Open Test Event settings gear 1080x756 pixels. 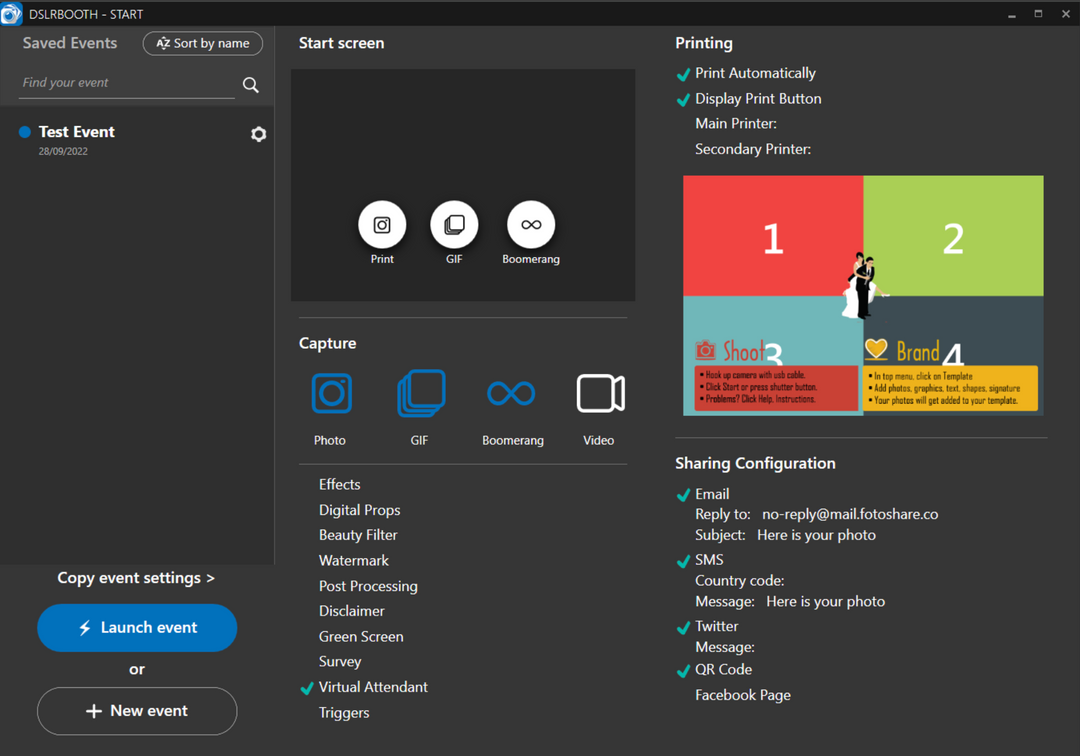pyautogui.click(x=258, y=134)
